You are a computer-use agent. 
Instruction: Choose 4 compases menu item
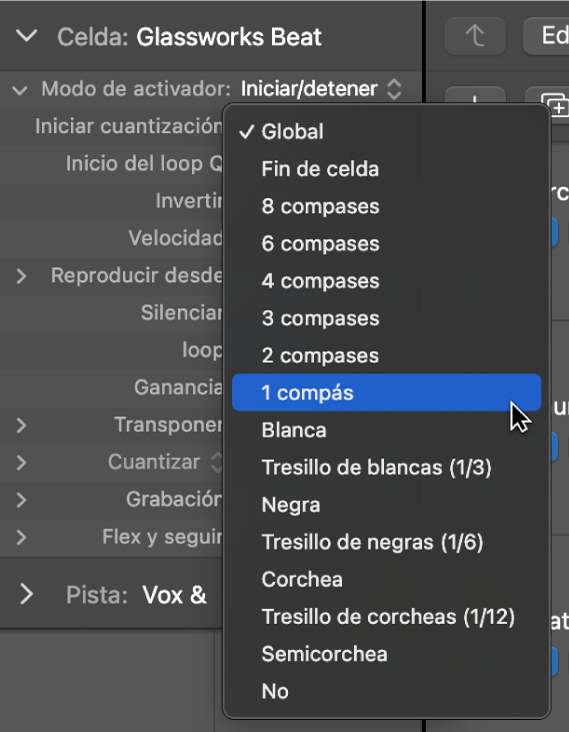(x=386, y=281)
